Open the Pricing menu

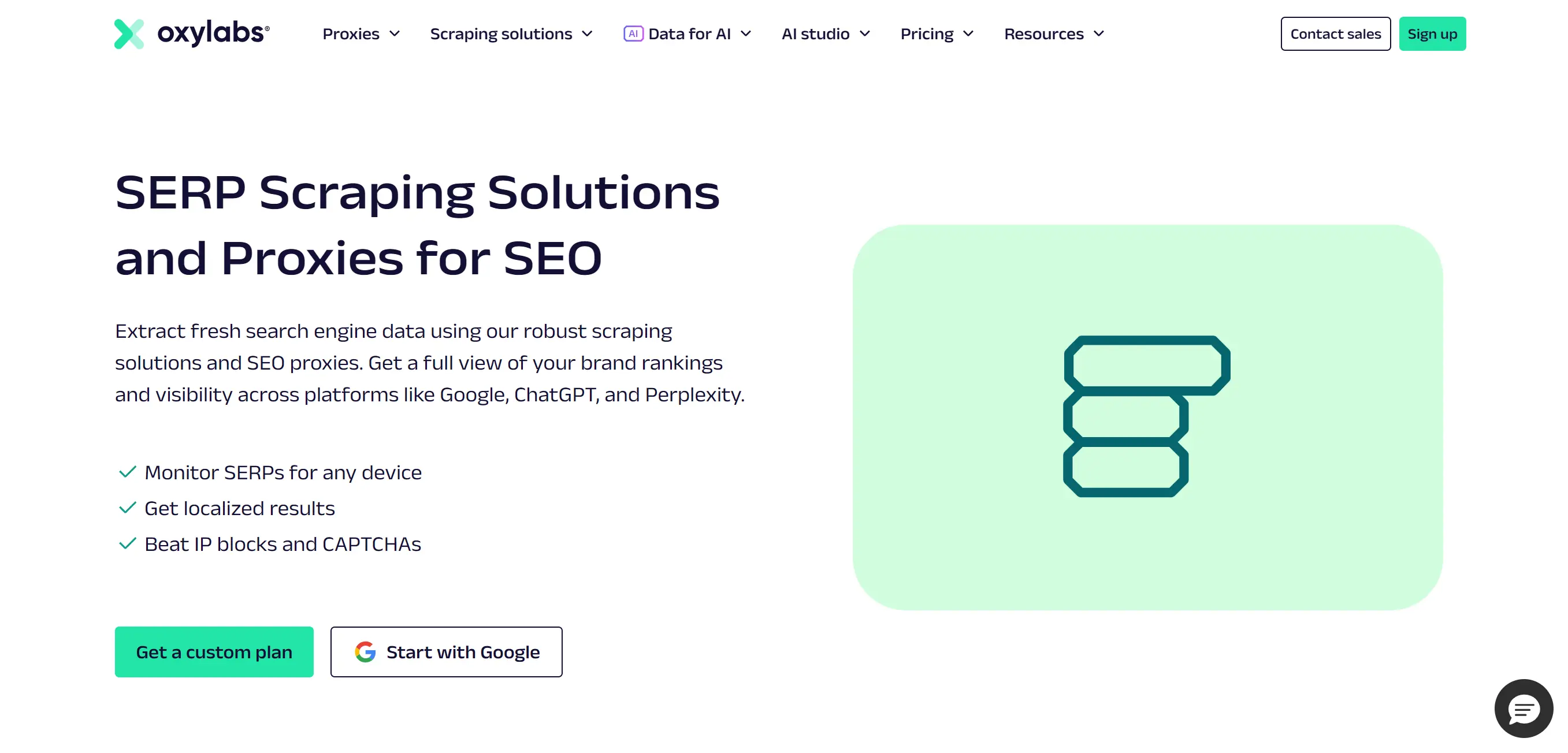pyautogui.click(x=938, y=34)
